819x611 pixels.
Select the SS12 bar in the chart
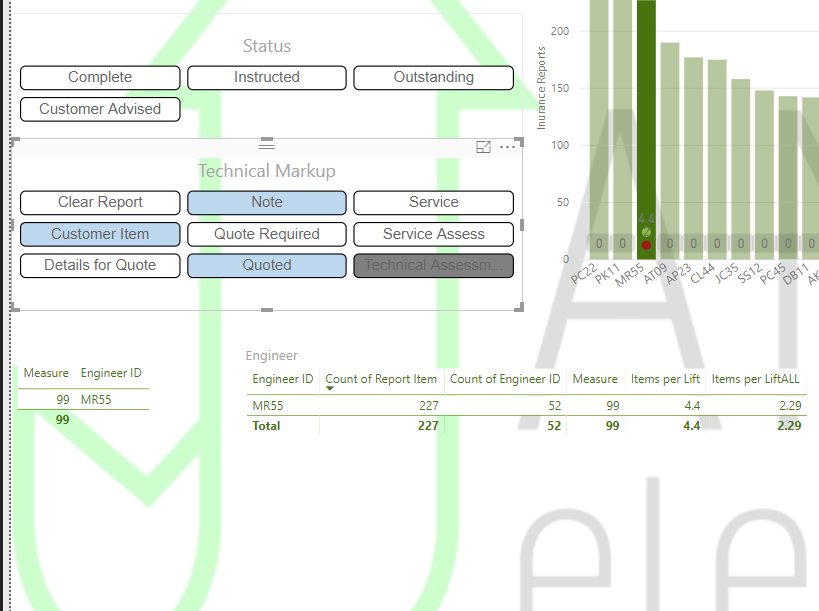[764, 175]
